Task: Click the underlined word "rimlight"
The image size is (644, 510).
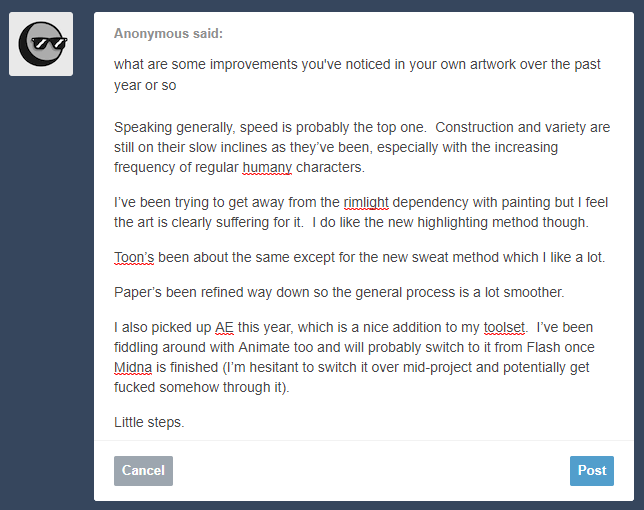Action: pyautogui.click(x=366, y=202)
